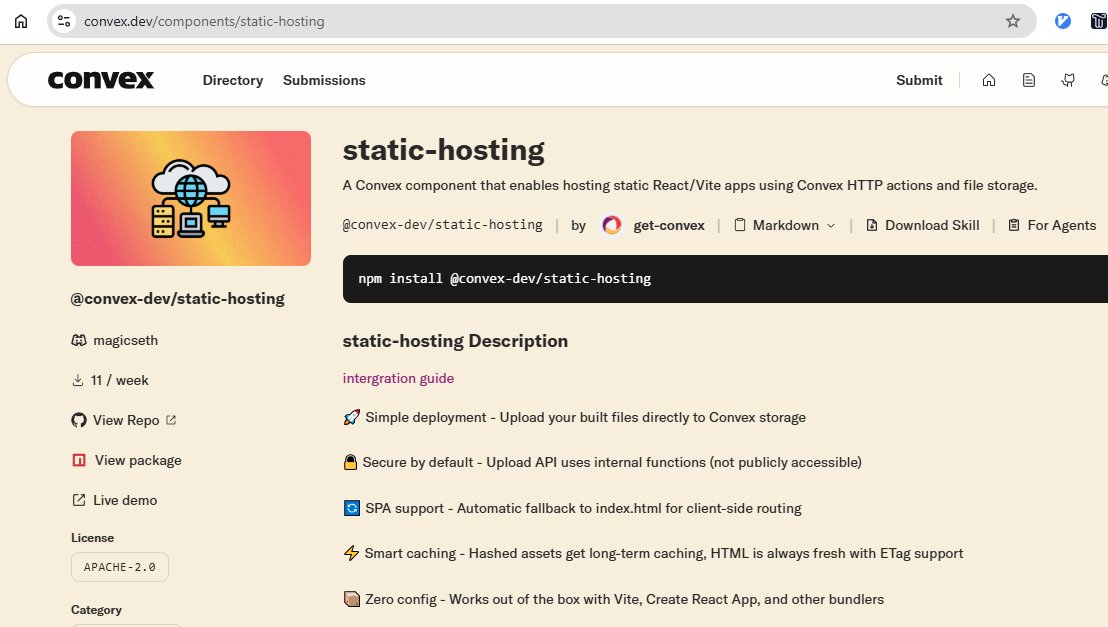Click the 'Category' sidebar label
This screenshot has height=627, width=1108.
96,609
